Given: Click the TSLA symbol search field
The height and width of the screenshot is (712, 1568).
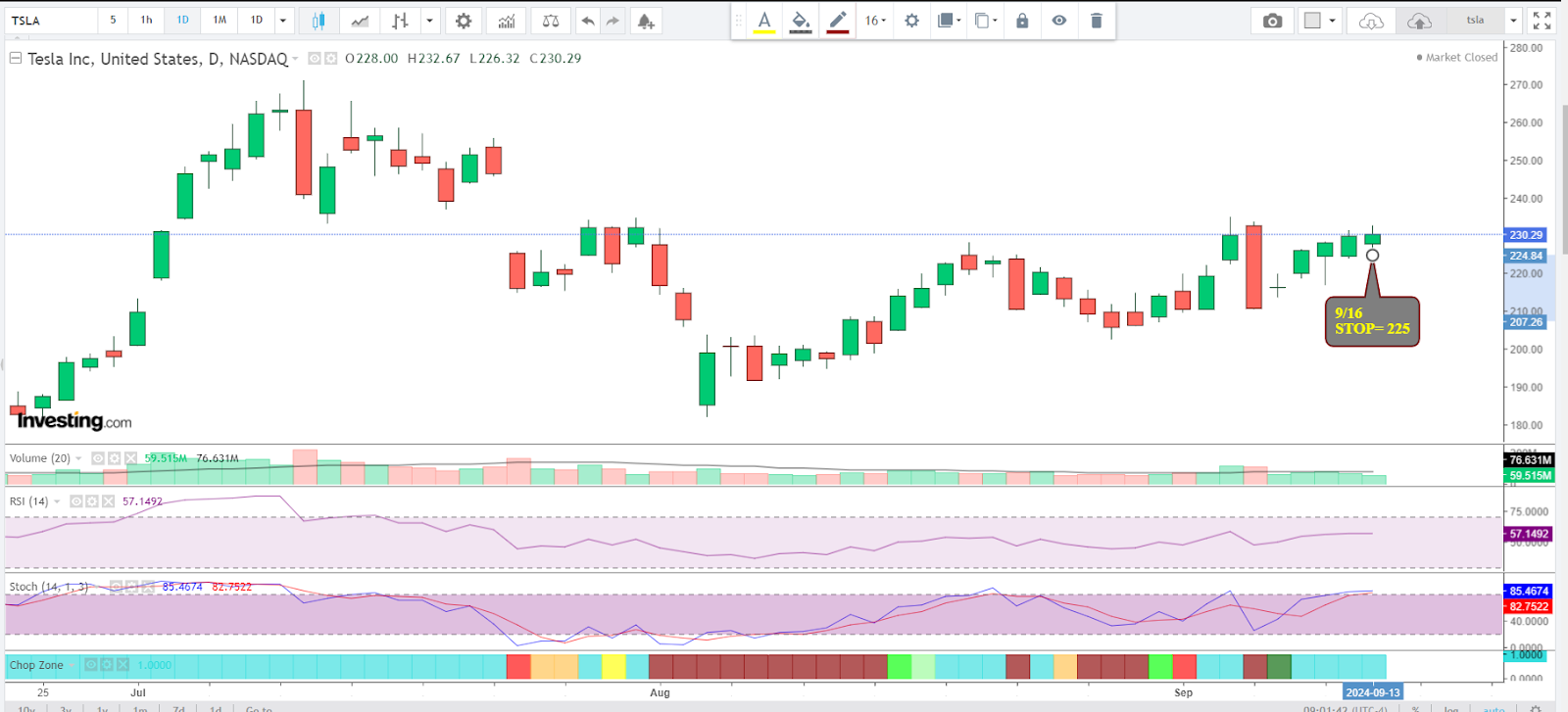Looking at the screenshot, I should (x=49, y=21).
